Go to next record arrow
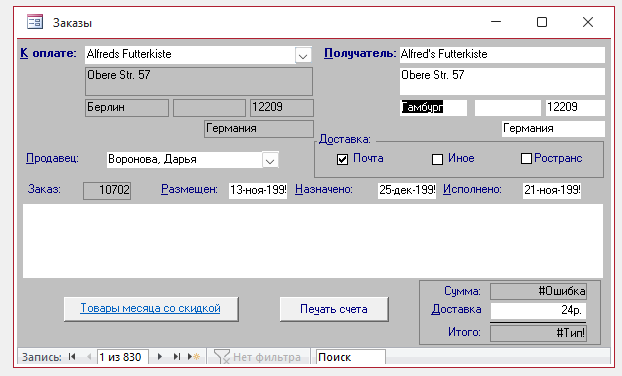The width and height of the screenshot is (622, 376). 159,357
